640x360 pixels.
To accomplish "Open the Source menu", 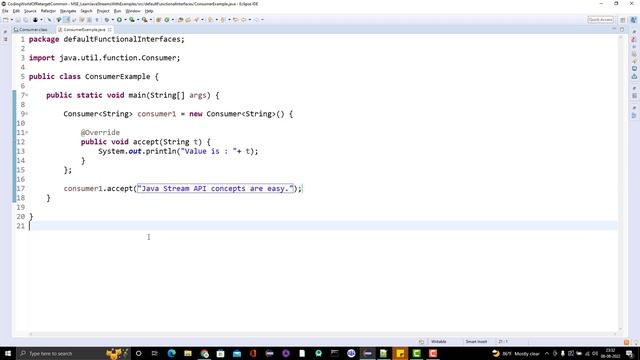I will 30,11.
